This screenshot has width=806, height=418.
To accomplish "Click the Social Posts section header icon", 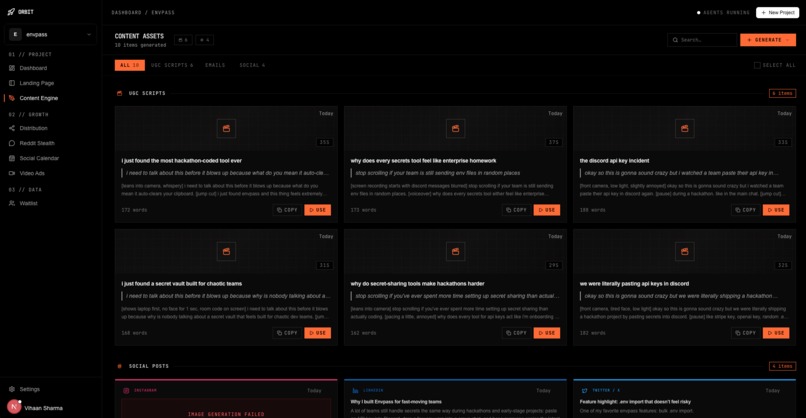I will (x=120, y=366).
